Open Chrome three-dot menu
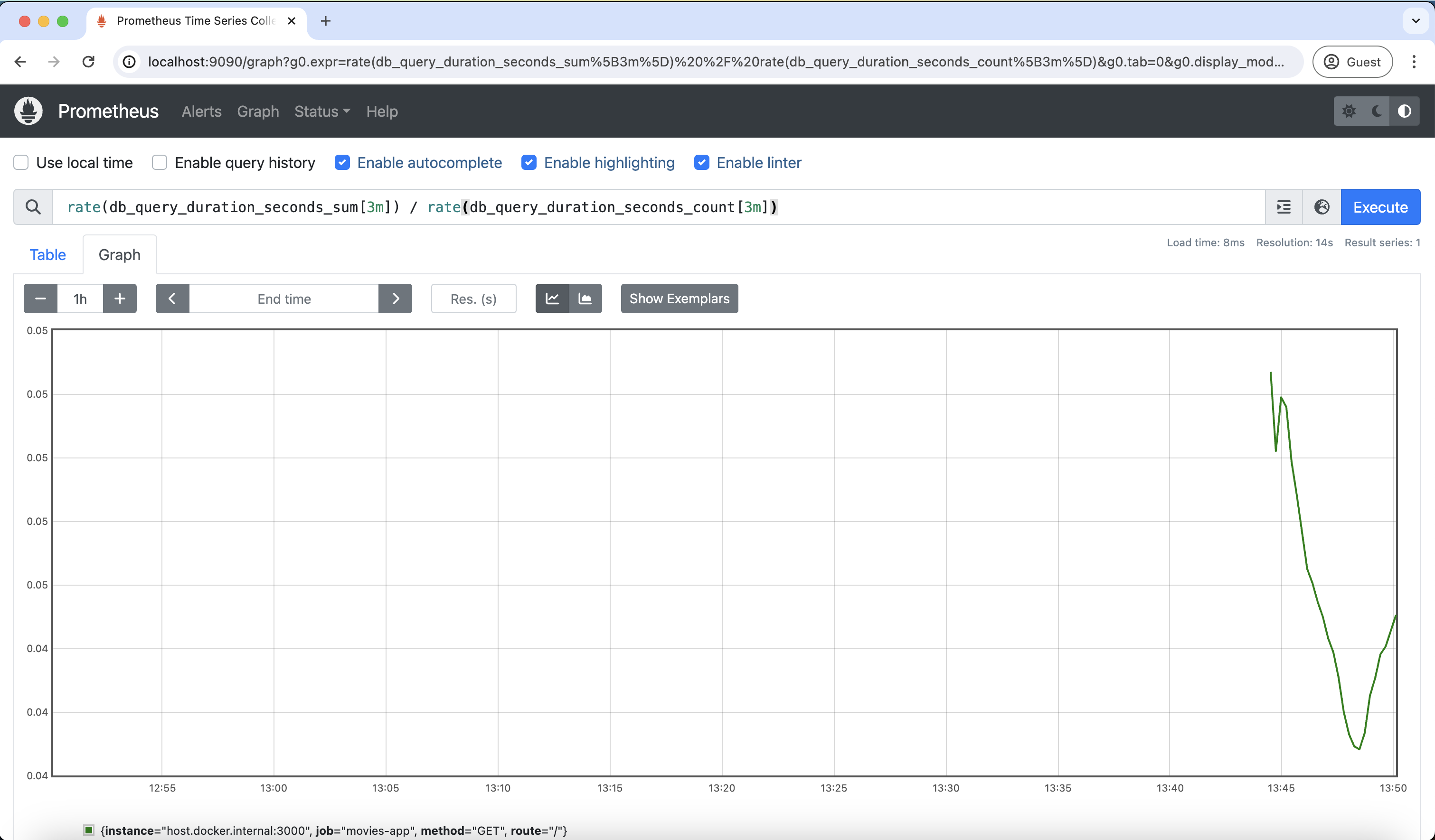 point(1414,62)
